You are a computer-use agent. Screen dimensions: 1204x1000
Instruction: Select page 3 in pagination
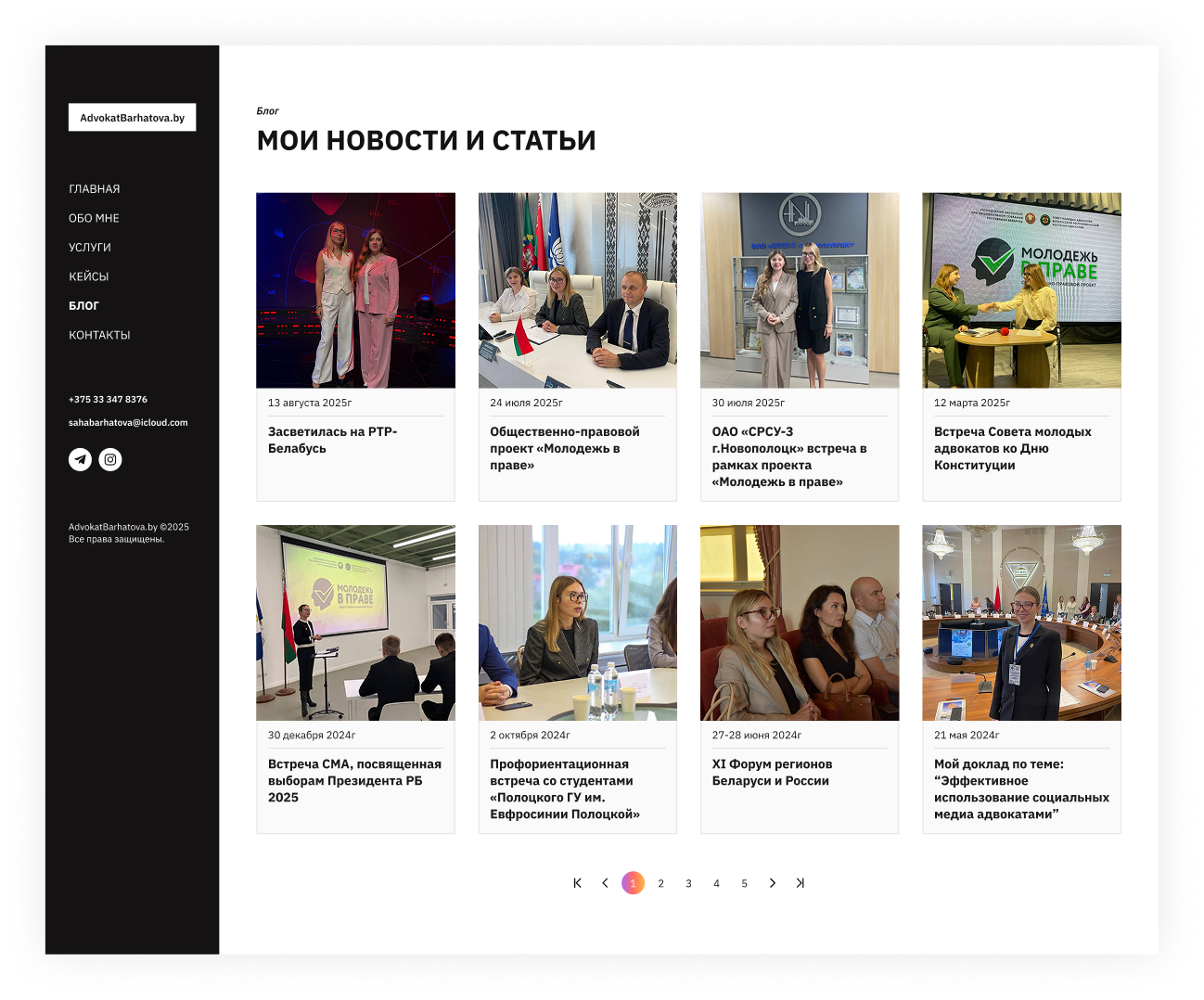click(x=688, y=884)
